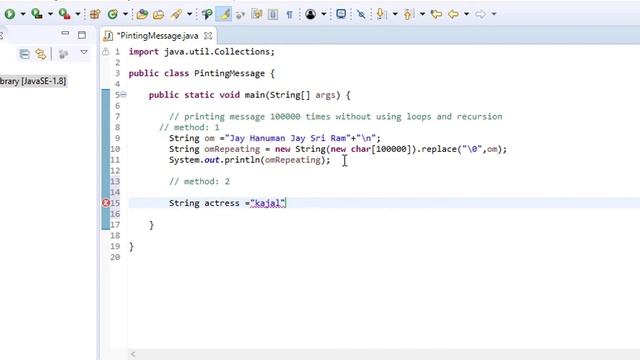Collapse the main method fold on line 5
Image resolution: width=640 pixels, height=360 pixels.
pyautogui.click(x=123, y=95)
